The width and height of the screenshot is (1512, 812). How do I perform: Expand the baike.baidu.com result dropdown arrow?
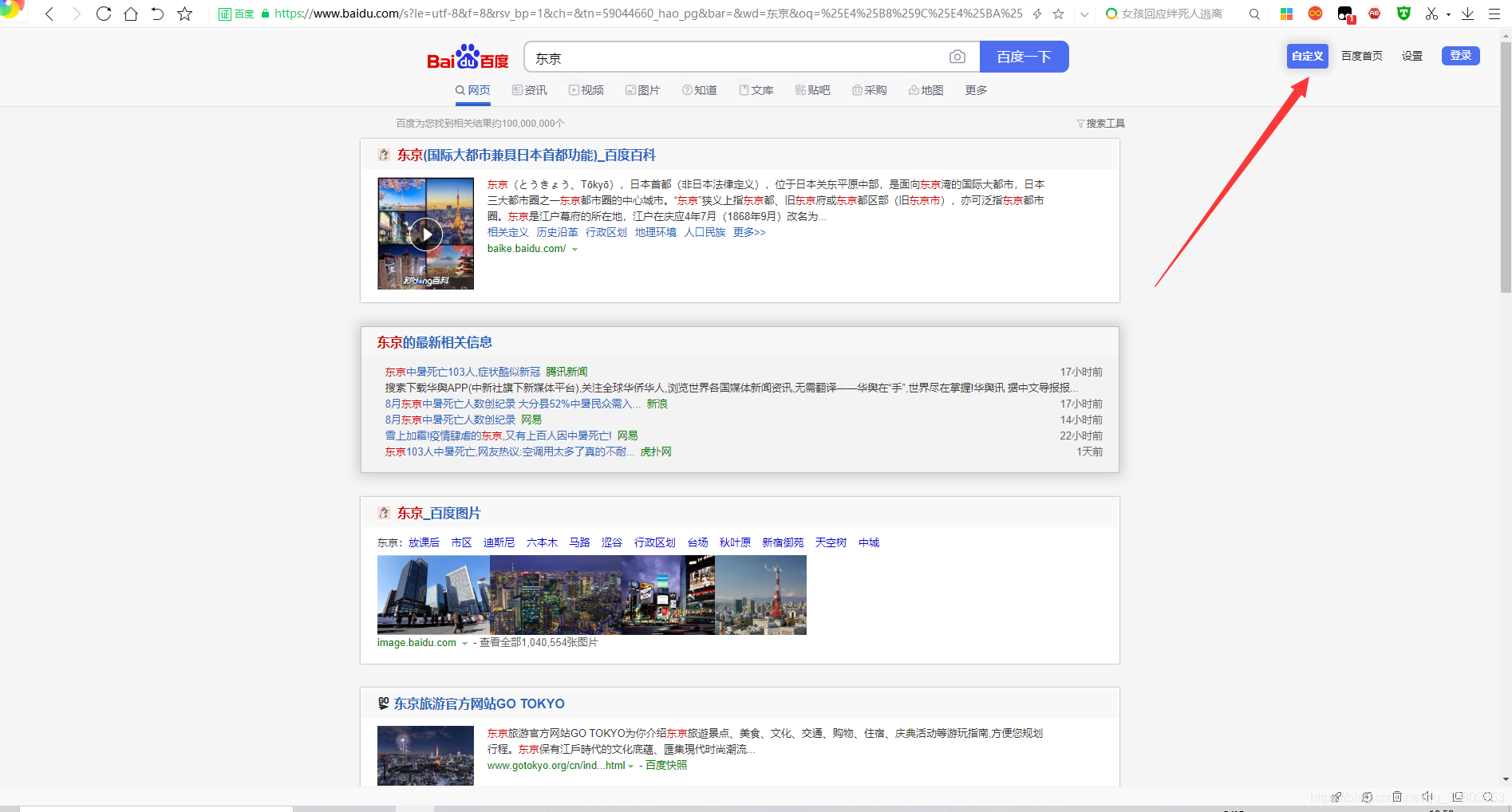(576, 248)
